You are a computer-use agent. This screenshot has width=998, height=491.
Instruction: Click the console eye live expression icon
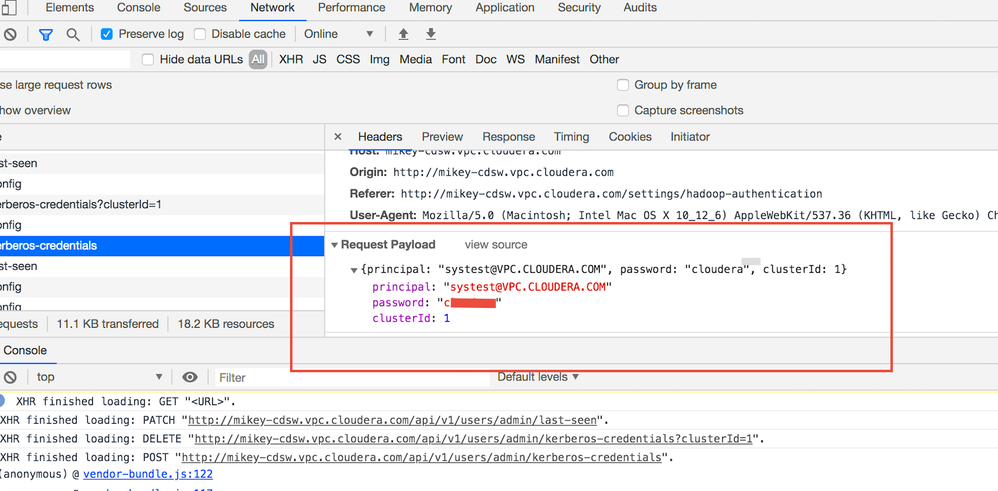pos(190,377)
